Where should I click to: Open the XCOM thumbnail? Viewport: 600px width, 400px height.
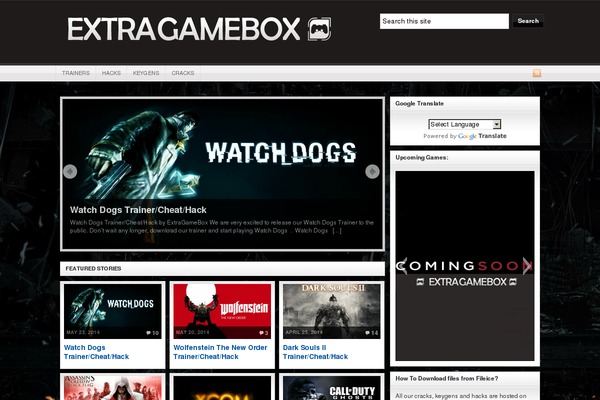222,388
